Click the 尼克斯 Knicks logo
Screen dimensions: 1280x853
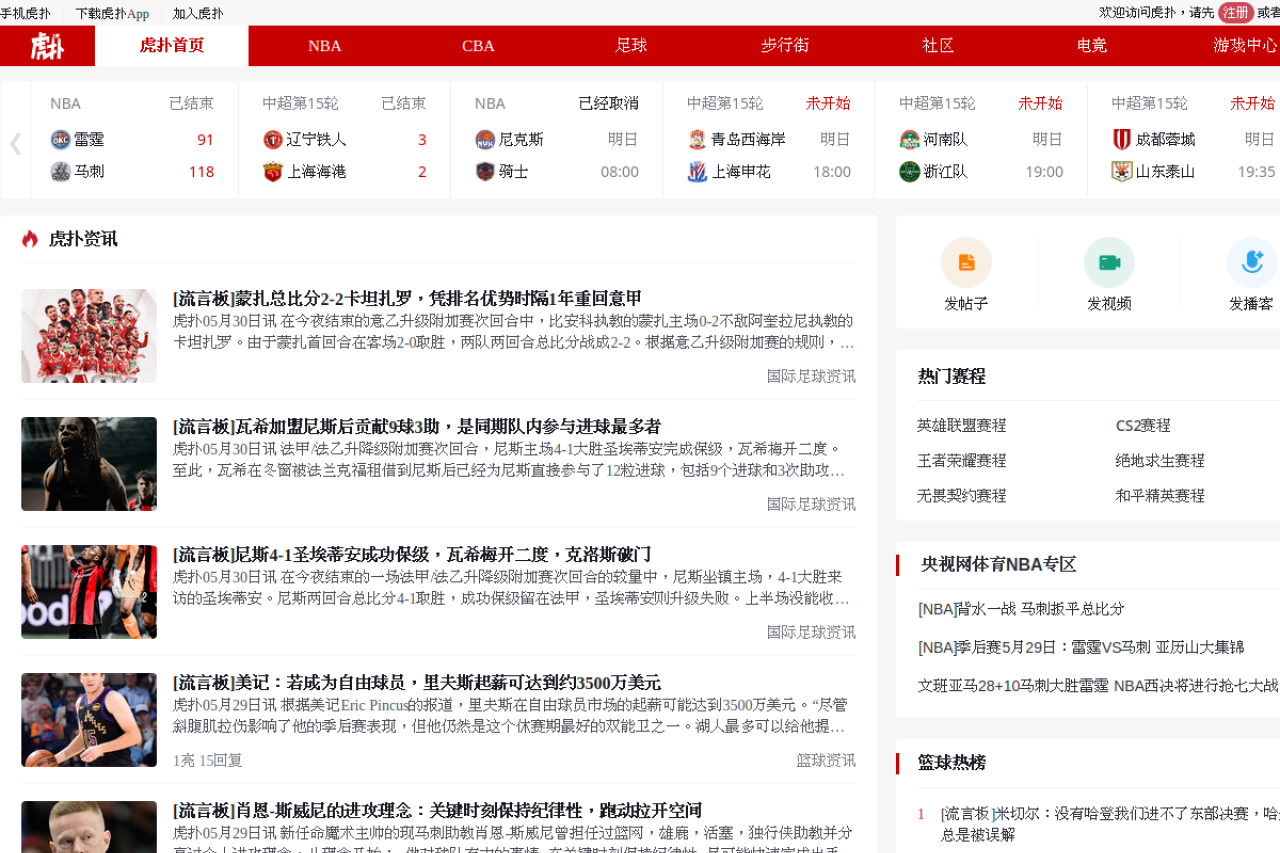coord(485,140)
